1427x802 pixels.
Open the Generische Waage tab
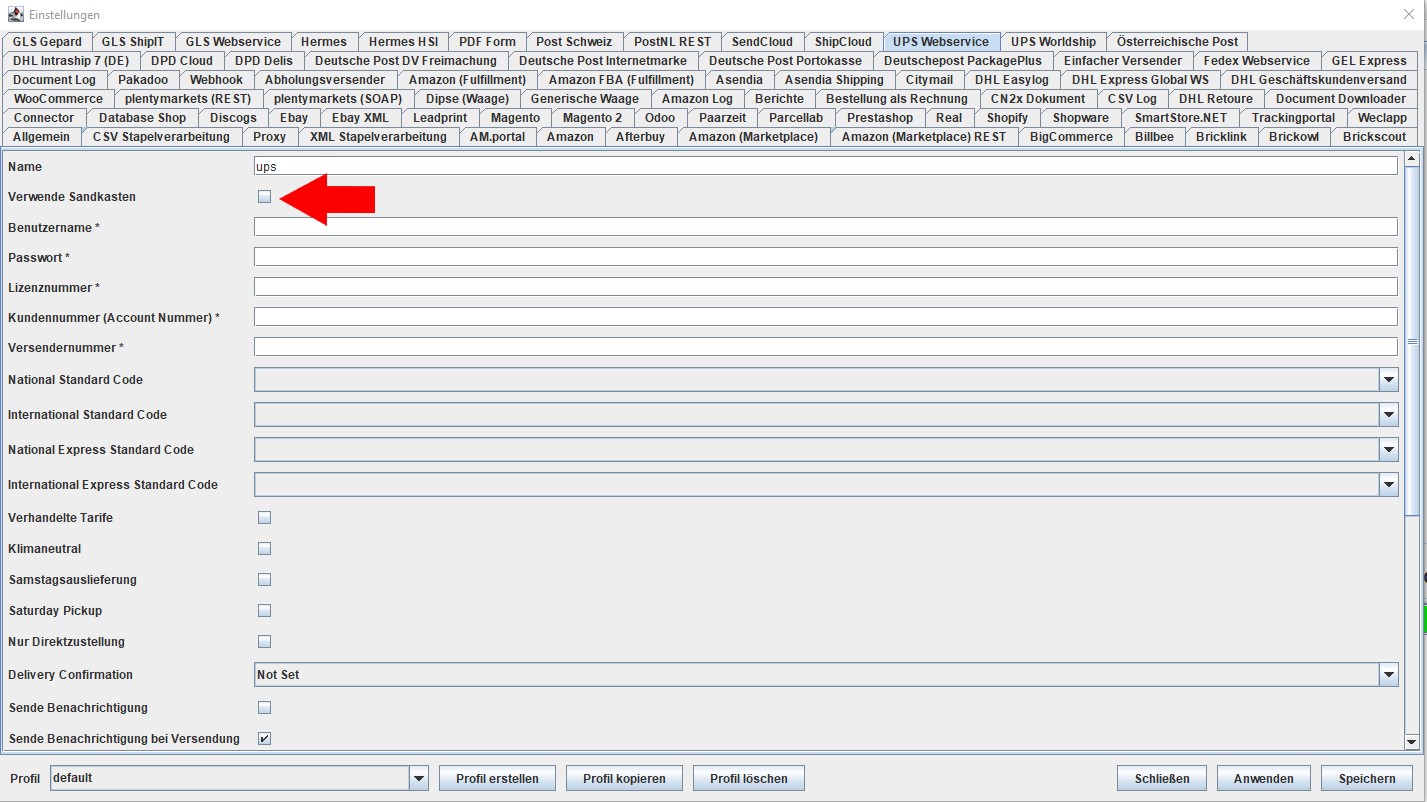click(x=584, y=99)
